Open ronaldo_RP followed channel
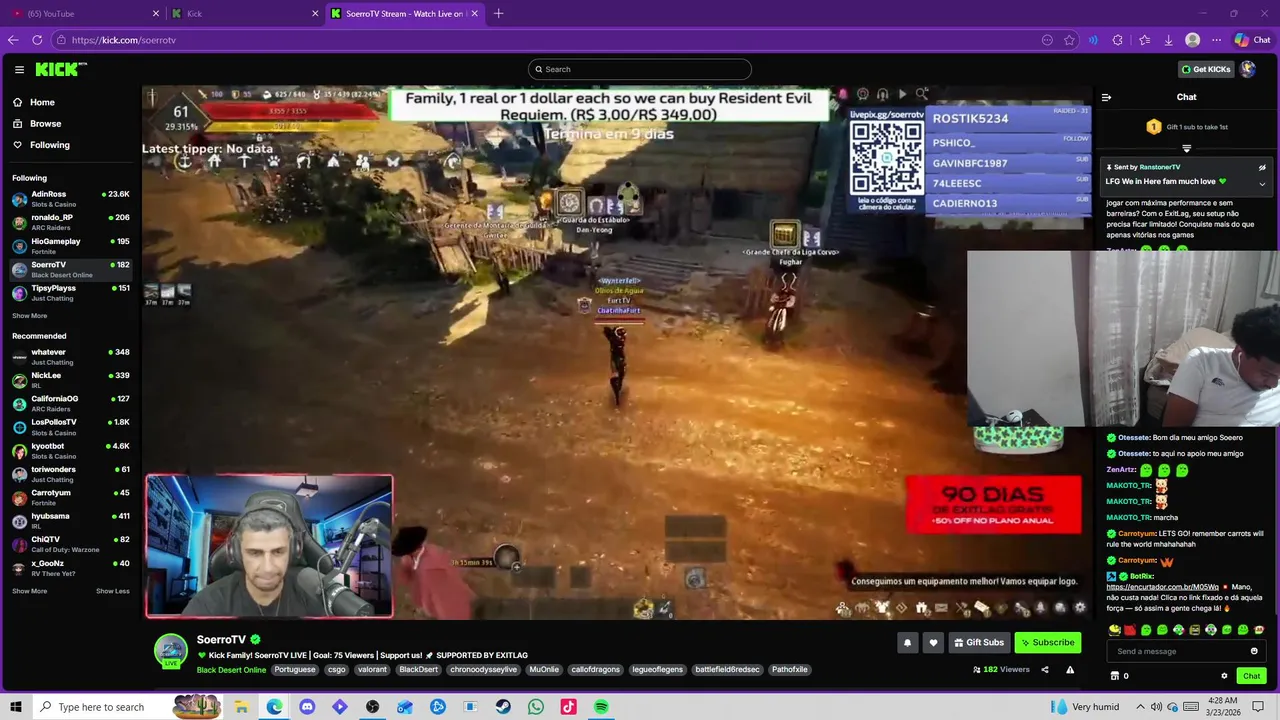This screenshot has height=720, width=1280. 70,221
